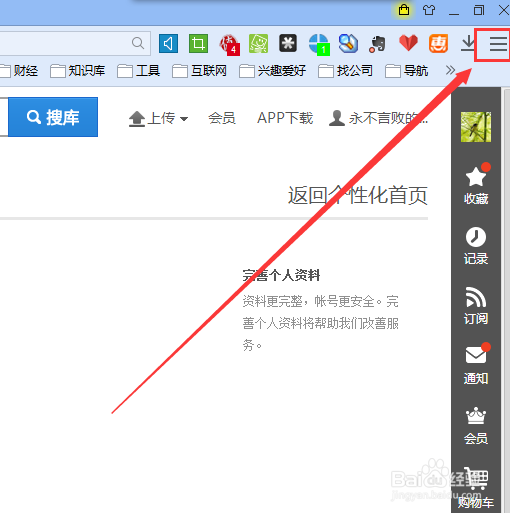
Task: Click the download arrow icon
Action: click(x=468, y=44)
